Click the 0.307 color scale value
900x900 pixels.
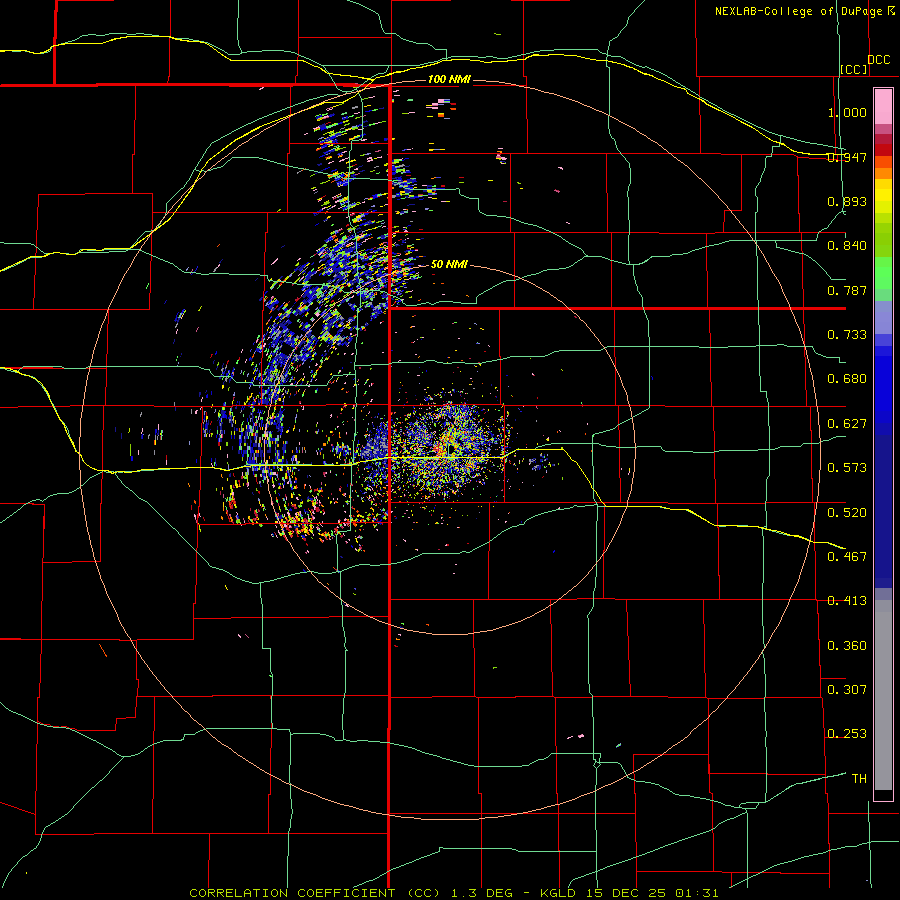coord(847,689)
